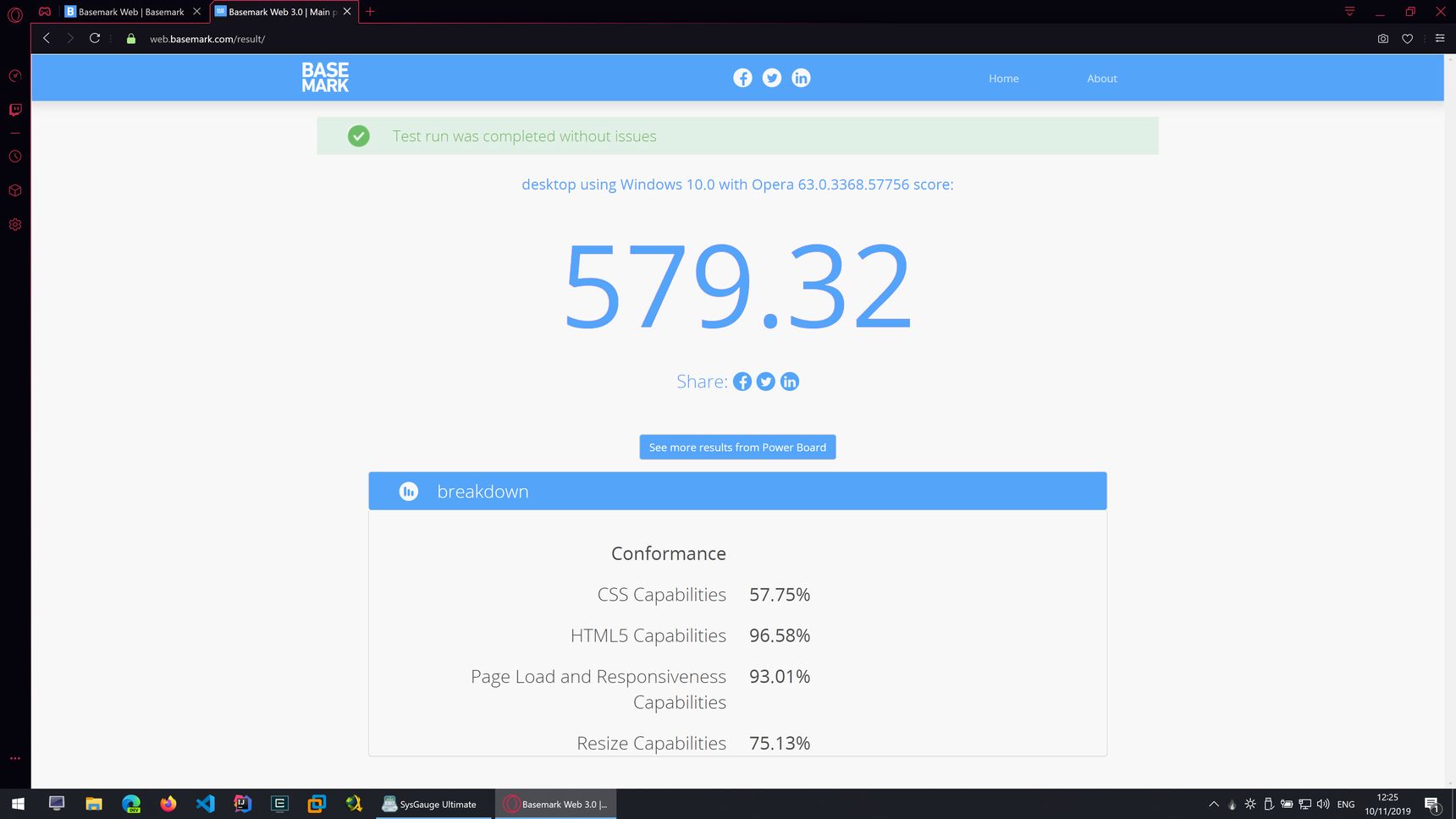Open About in Basemark navigation
1456x819 pixels.
click(1102, 79)
